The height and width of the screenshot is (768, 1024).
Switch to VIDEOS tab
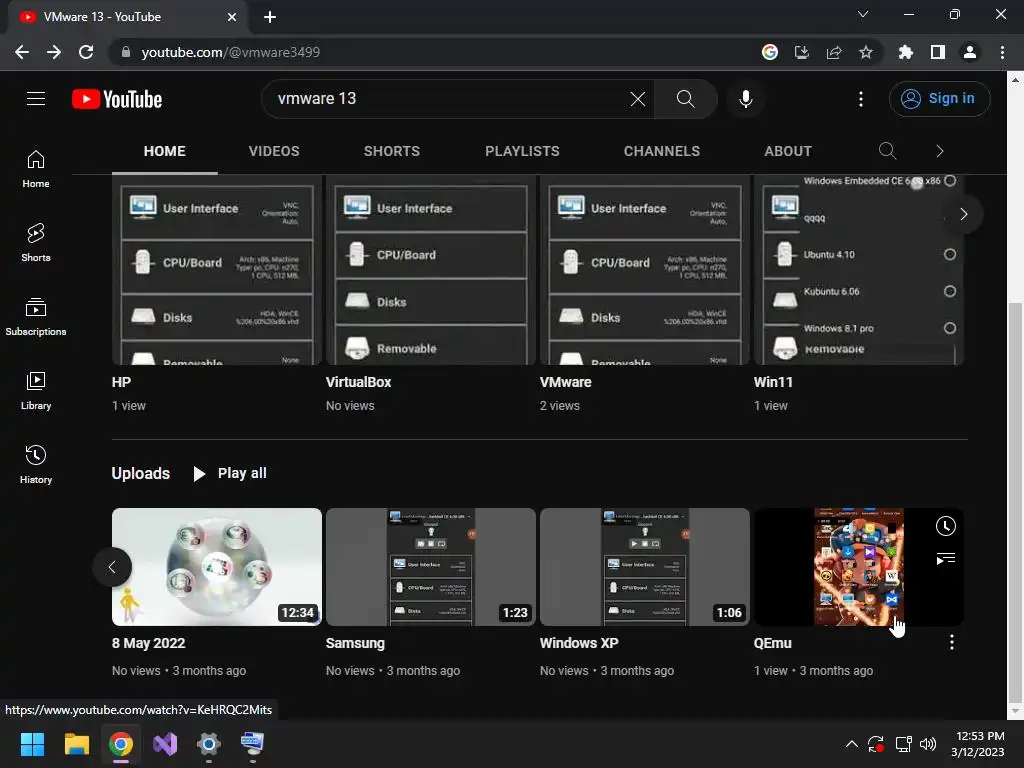274,151
